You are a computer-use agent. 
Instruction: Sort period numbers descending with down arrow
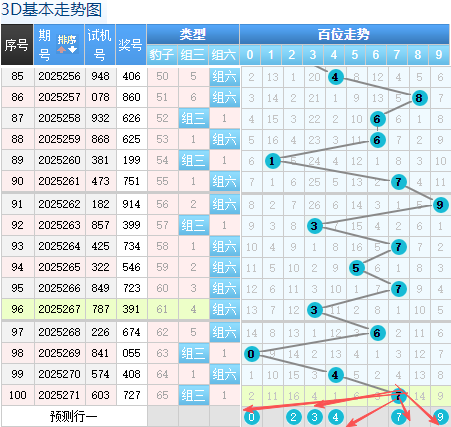pyautogui.click(x=73, y=50)
